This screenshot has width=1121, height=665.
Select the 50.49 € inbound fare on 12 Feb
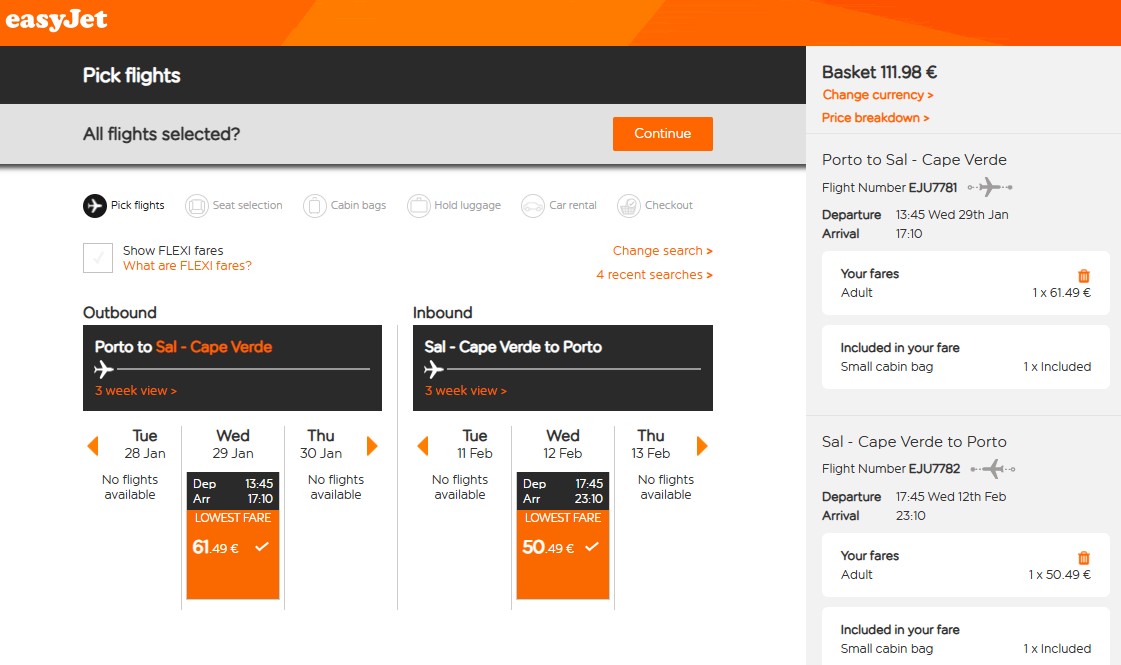[563, 536]
